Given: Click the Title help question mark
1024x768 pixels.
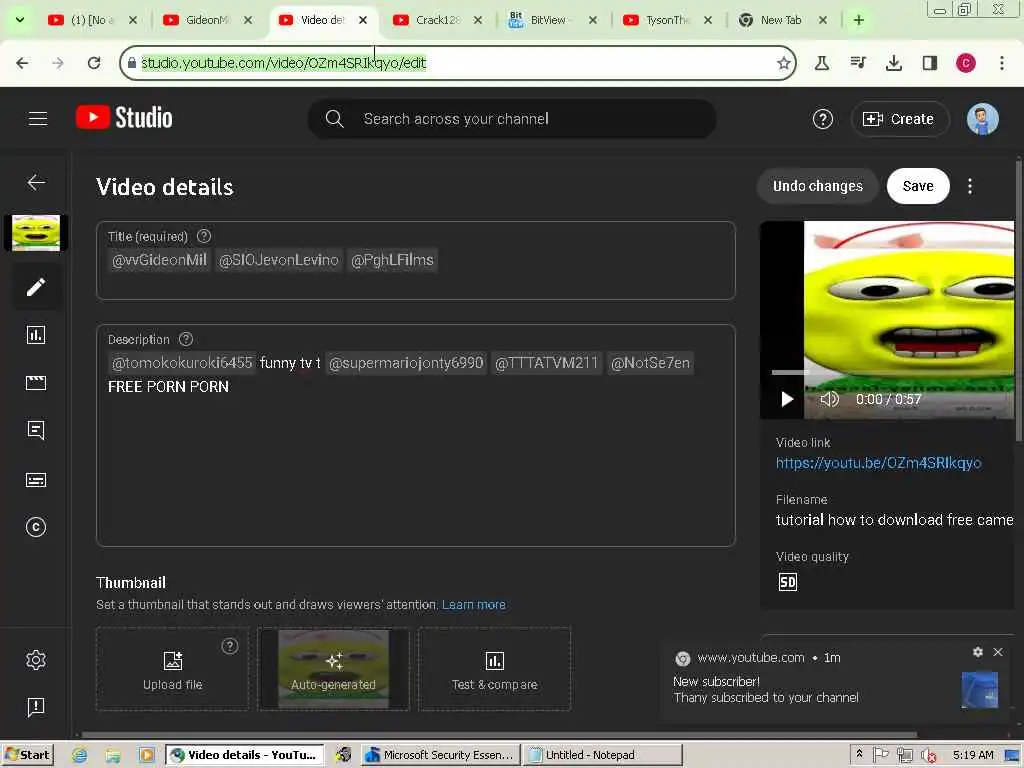Looking at the screenshot, I should pyautogui.click(x=204, y=236).
